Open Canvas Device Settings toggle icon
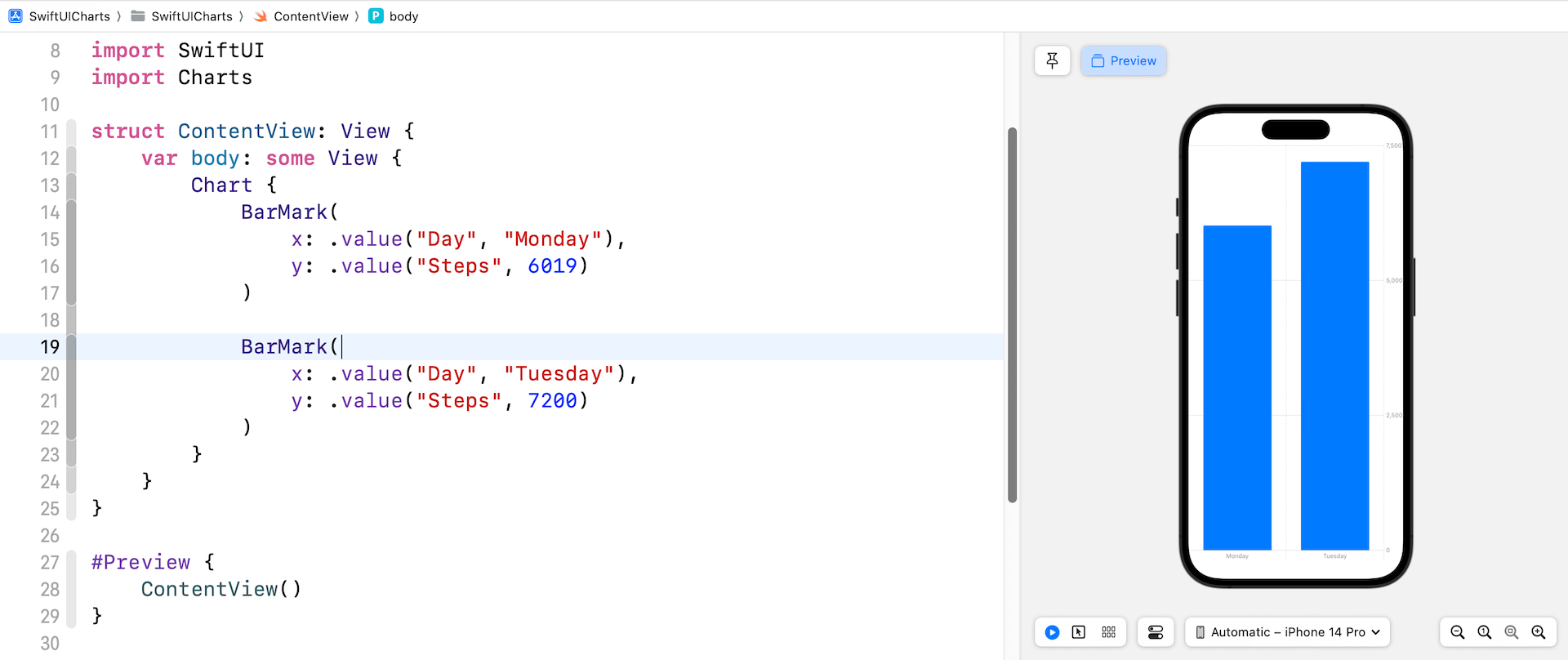 (x=1156, y=632)
